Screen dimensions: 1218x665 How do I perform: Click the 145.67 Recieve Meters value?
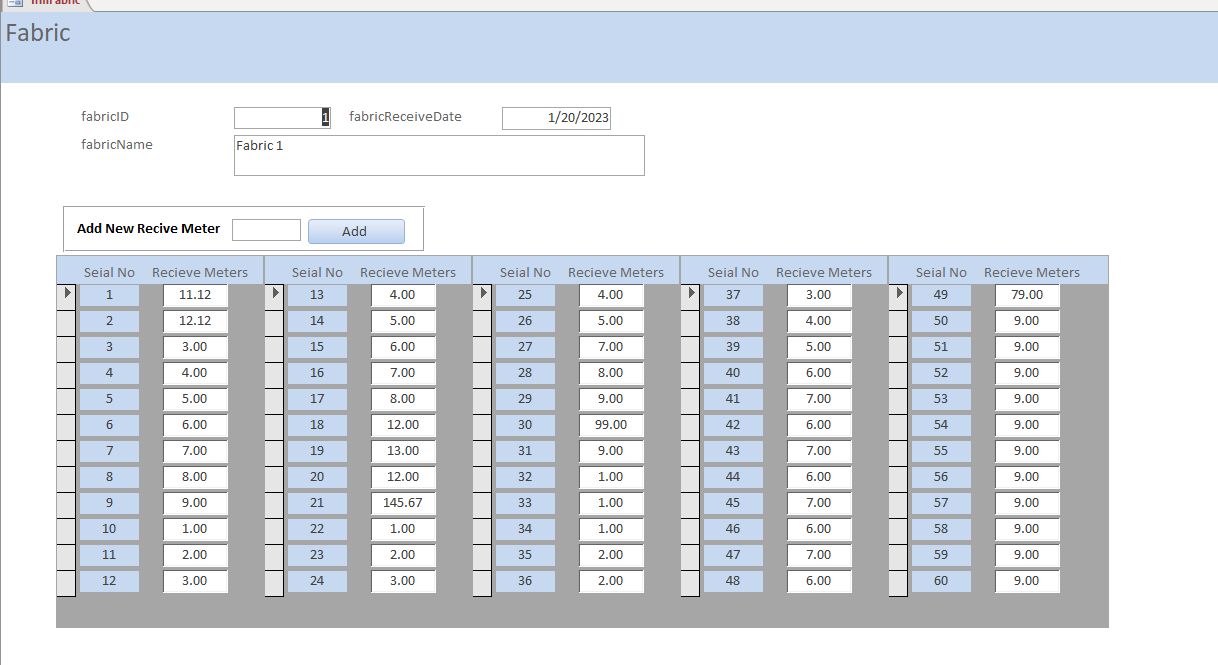point(403,503)
